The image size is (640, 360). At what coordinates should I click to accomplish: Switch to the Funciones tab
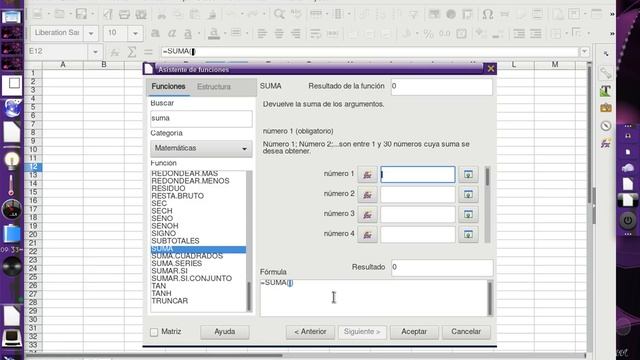(168, 87)
